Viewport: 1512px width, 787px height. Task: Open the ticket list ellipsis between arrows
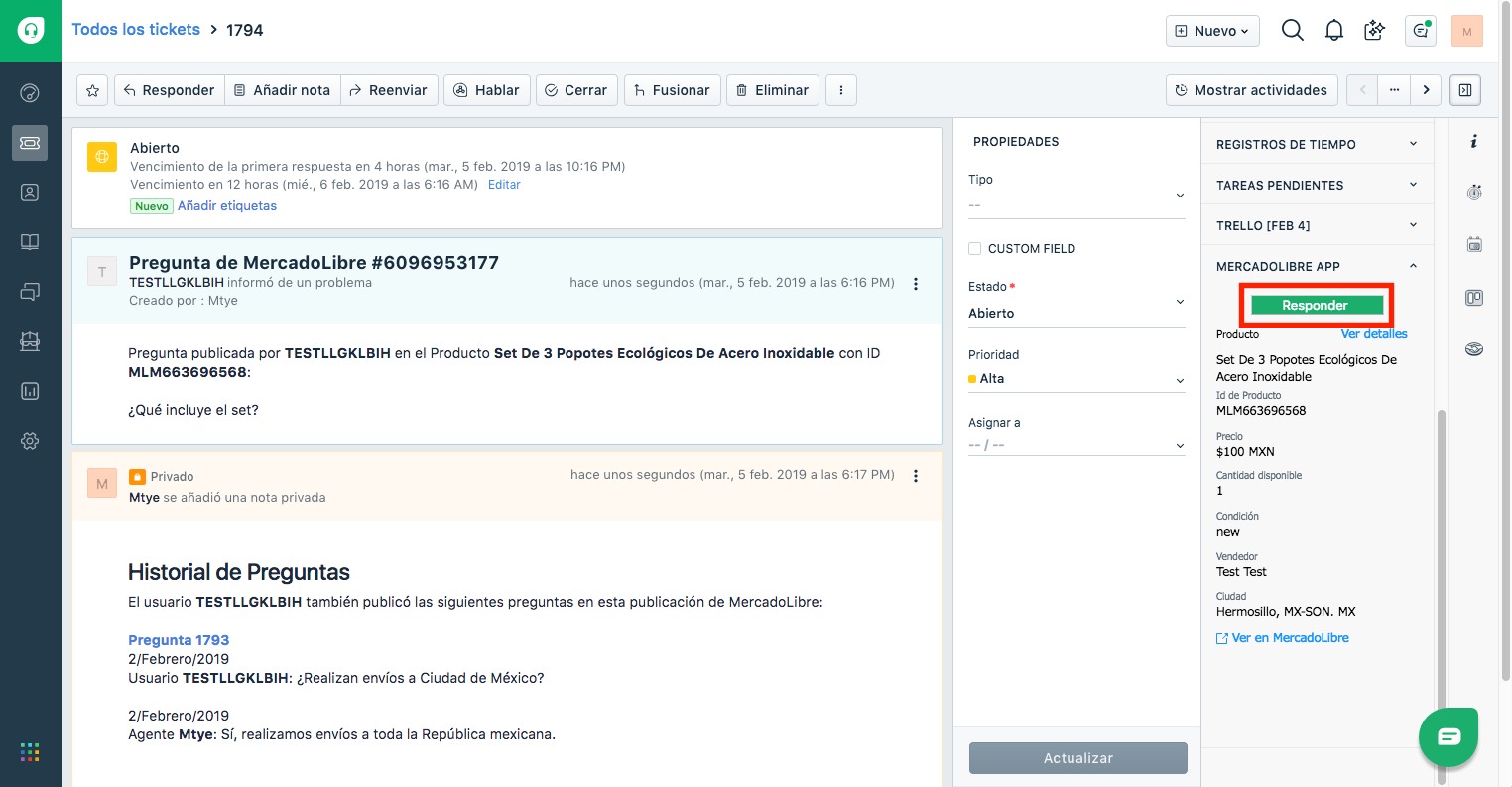(1394, 90)
